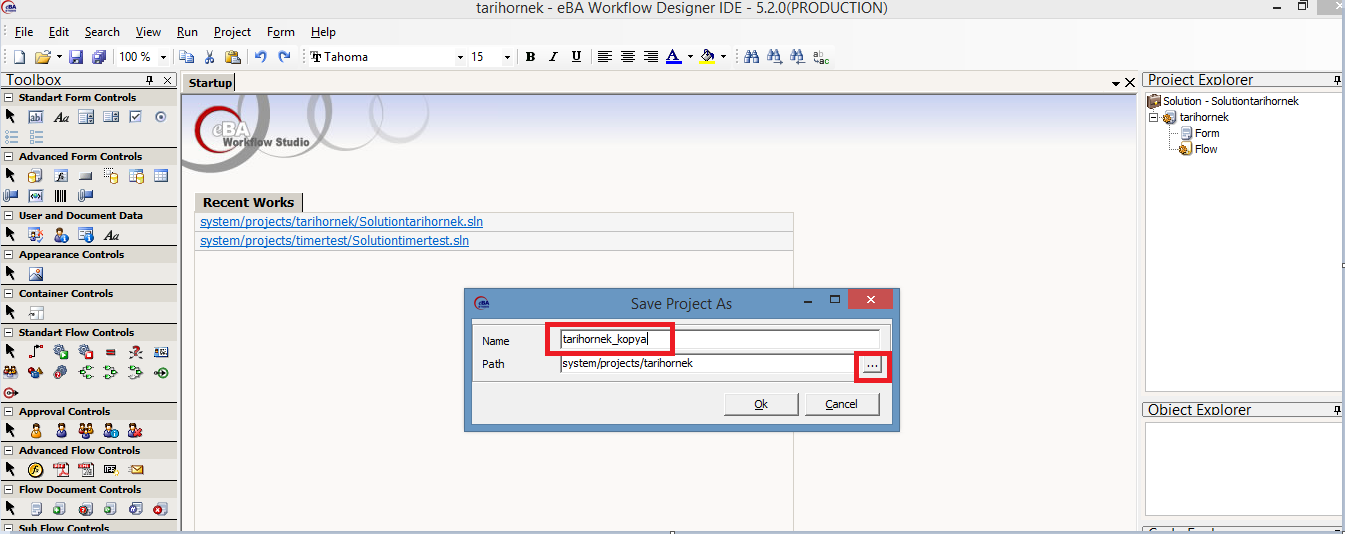Open the Solutiontarihornek.sln recent work link
Image resolution: width=1345 pixels, height=534 pixels.
[x=341, y=222]
